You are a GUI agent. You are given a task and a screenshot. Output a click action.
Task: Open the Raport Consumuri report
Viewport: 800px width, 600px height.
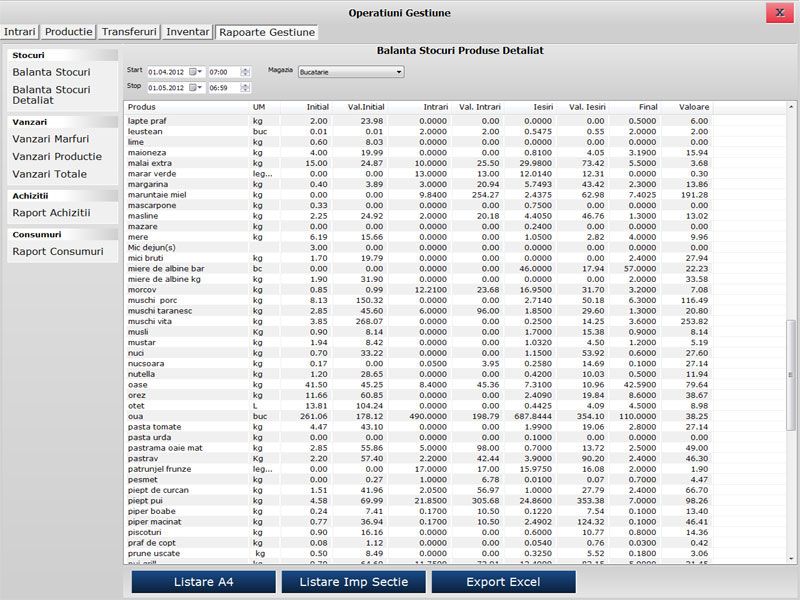coord(58,252)
